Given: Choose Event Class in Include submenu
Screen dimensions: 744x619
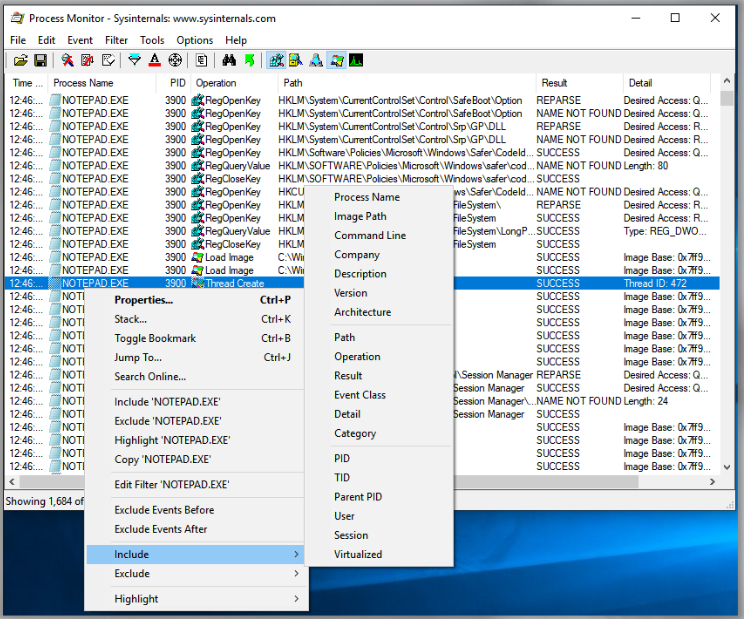Looking at the screenshot, I should pyautogui.click(x=379, y=395).
